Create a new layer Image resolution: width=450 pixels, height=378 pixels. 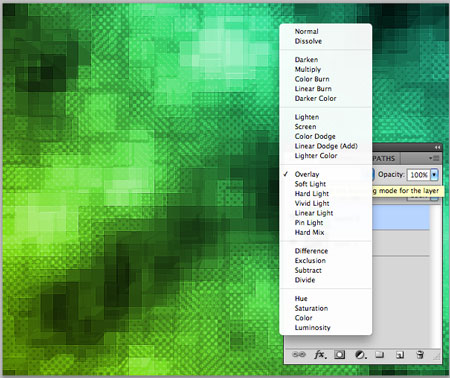[x=400, y=355]
